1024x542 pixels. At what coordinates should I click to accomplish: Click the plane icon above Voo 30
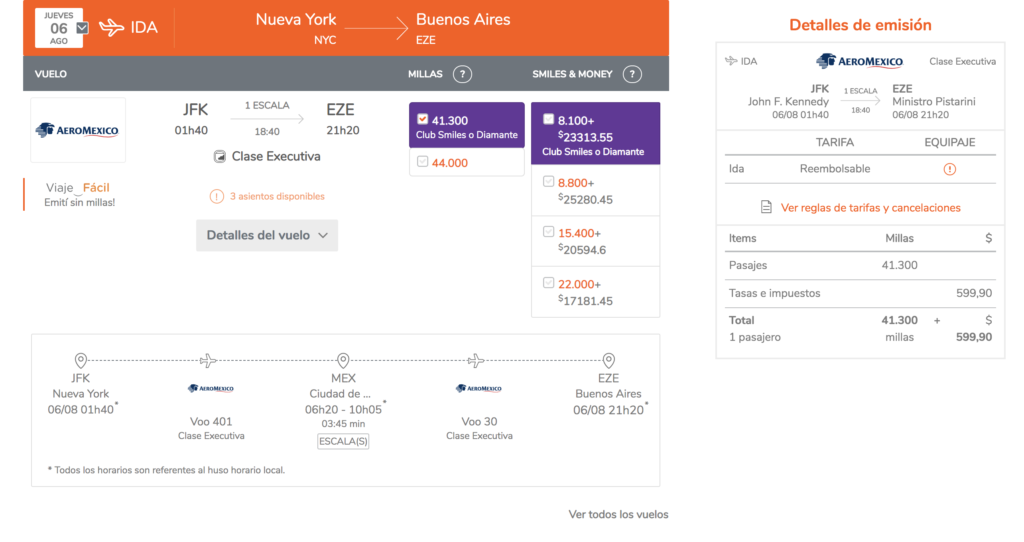[x=476, y=360]
